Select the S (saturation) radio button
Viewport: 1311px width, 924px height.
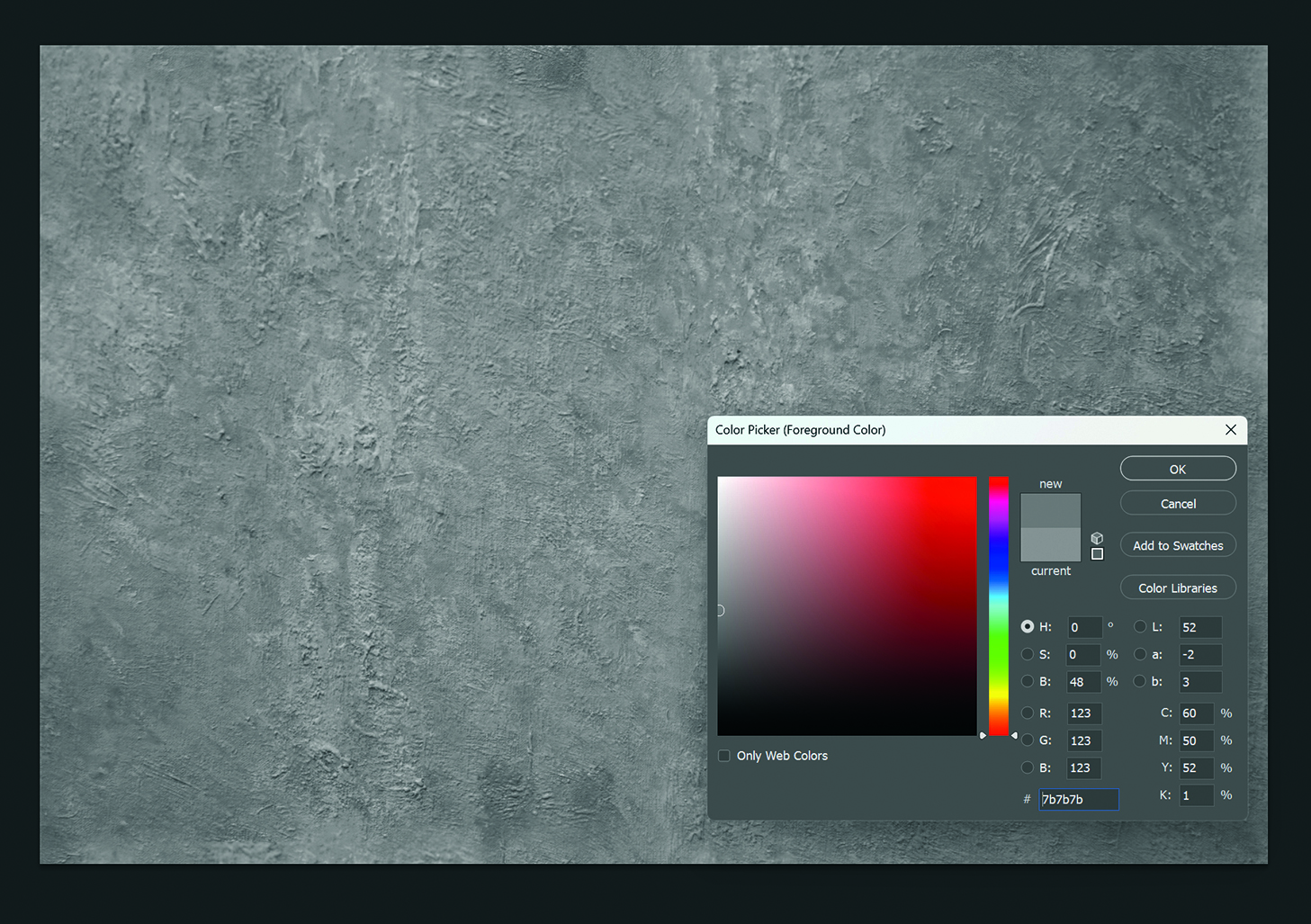1028,654
